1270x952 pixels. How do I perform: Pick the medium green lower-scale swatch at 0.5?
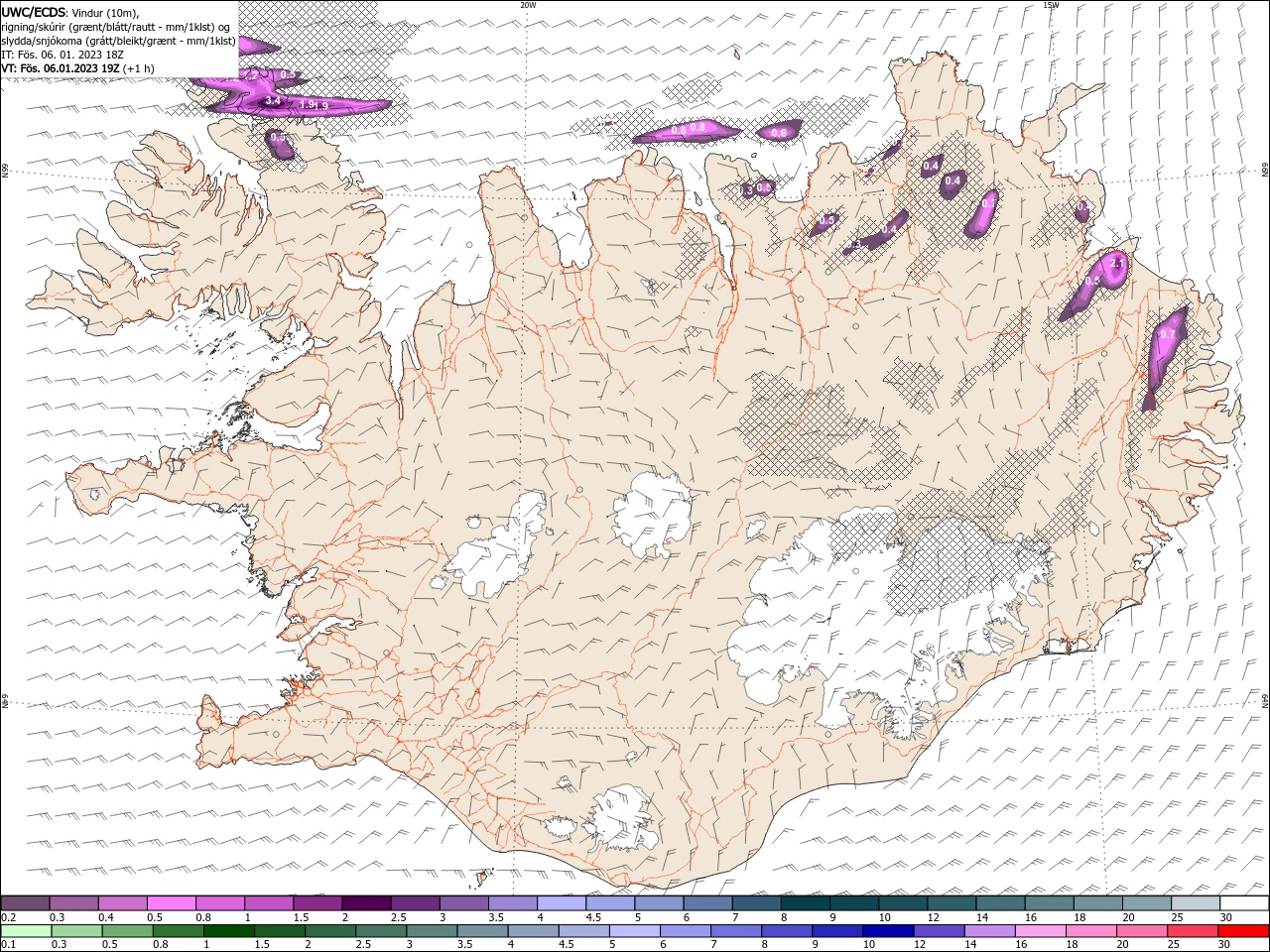coord(127,931)
